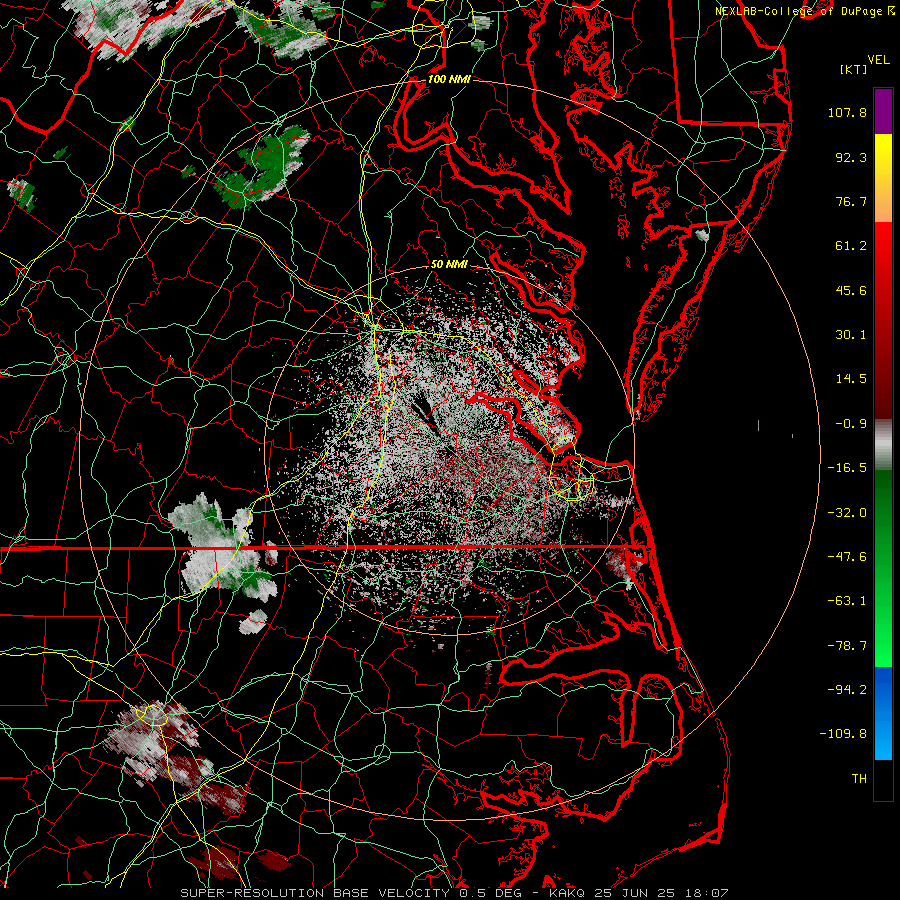The height and width of the screenshot is (900, 900).
Task: Click the 76.7 velocity scale value
Action: coord(851,201)
